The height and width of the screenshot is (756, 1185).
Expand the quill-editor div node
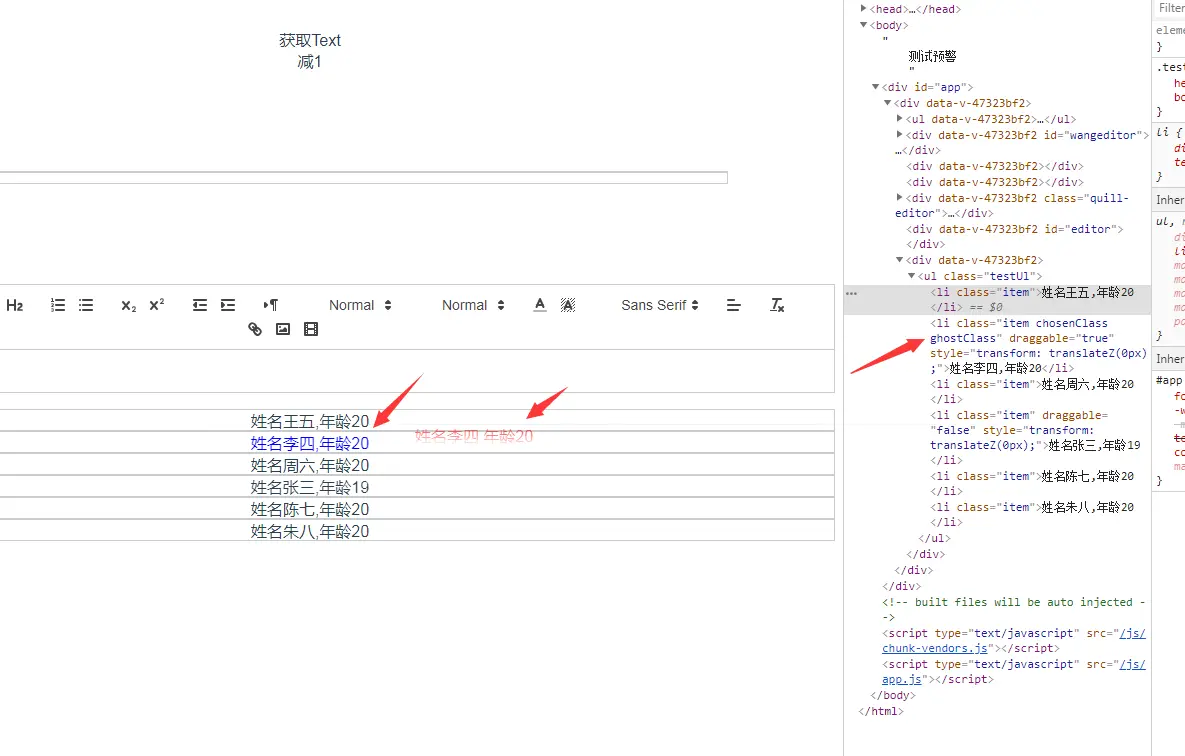click(x=899, y=197)
